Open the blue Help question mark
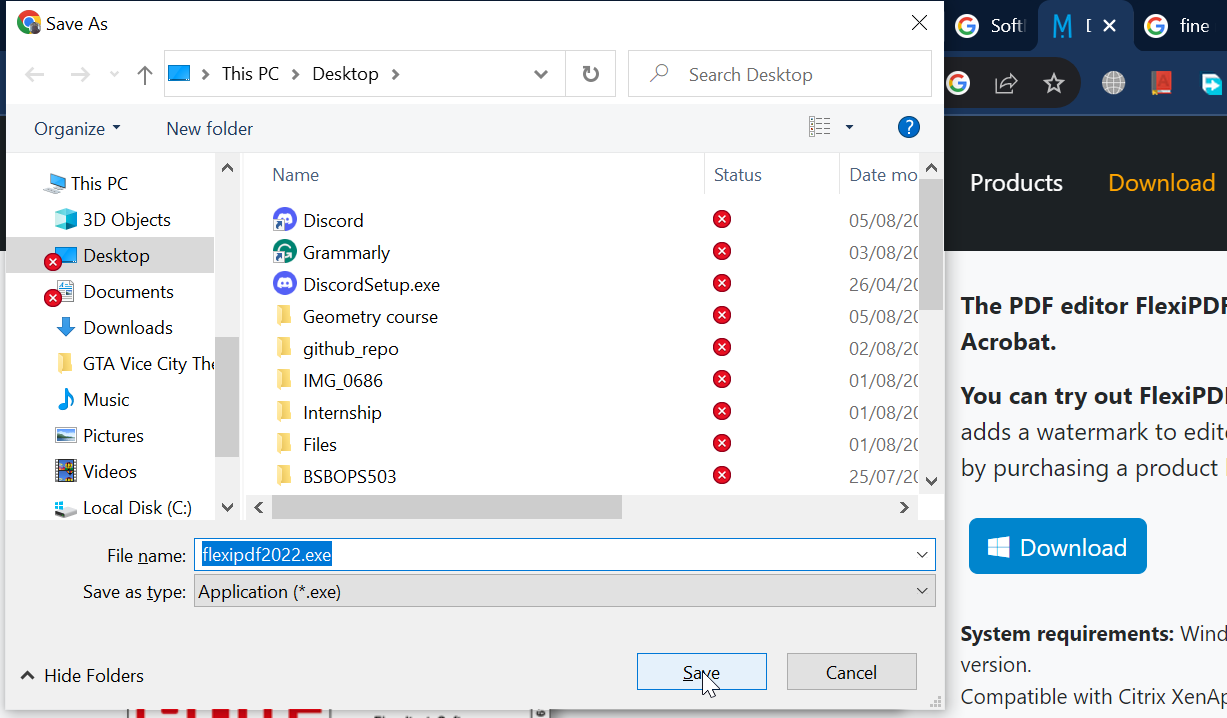The image size is (1227, 718). pyautogui.click(x=908, y=127)
